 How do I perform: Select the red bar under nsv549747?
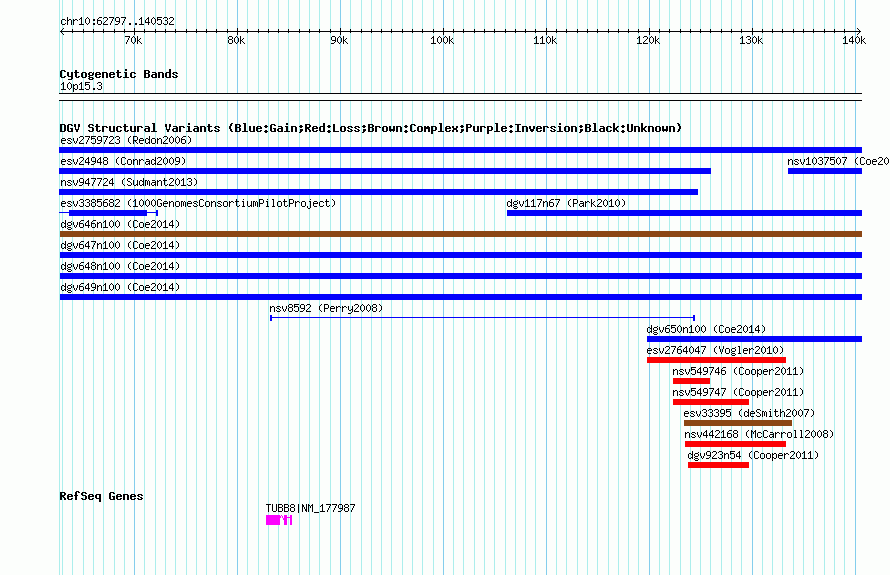(x=711, y=402)
